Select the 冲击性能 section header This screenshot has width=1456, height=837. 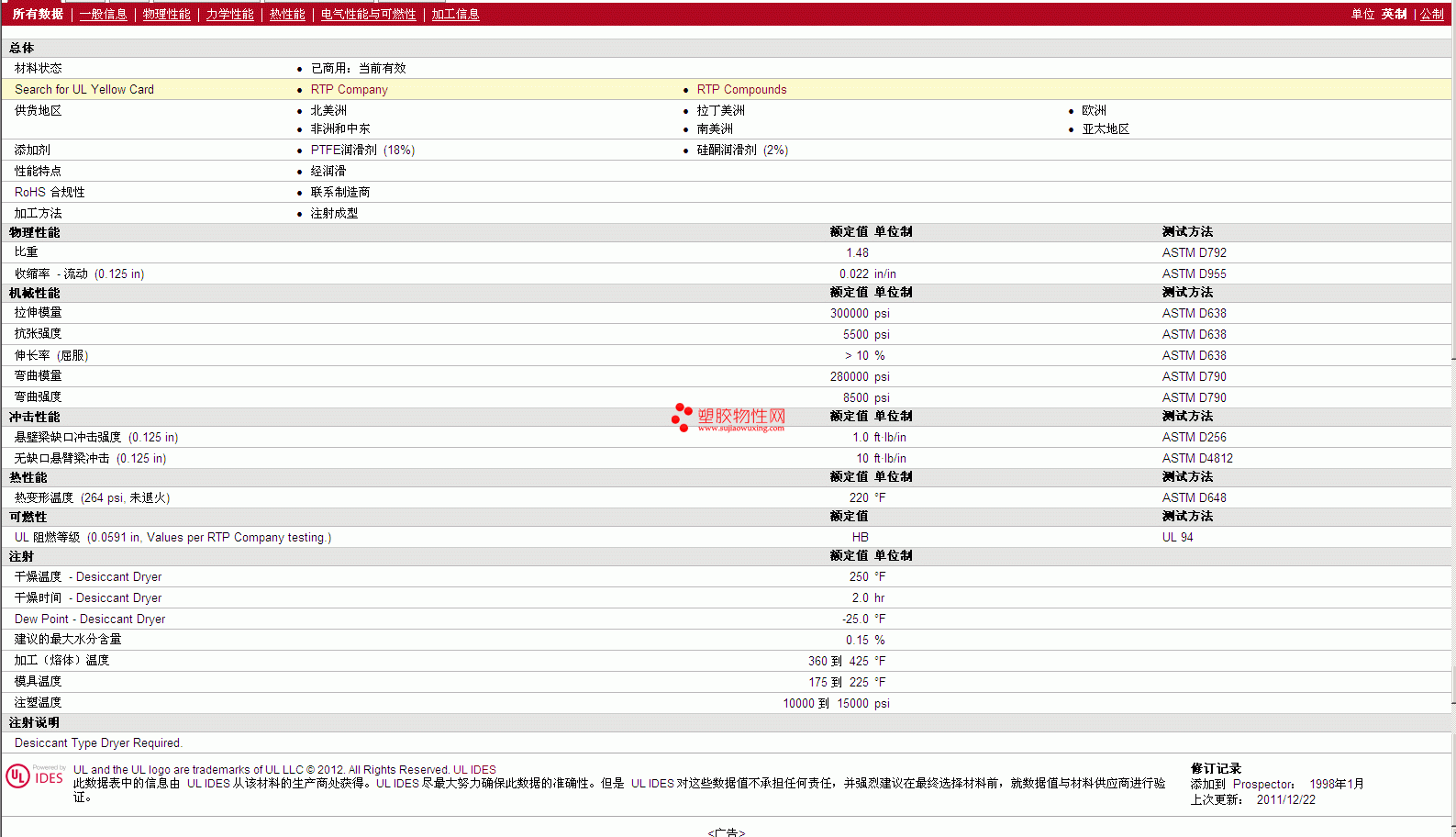(34, 418)
